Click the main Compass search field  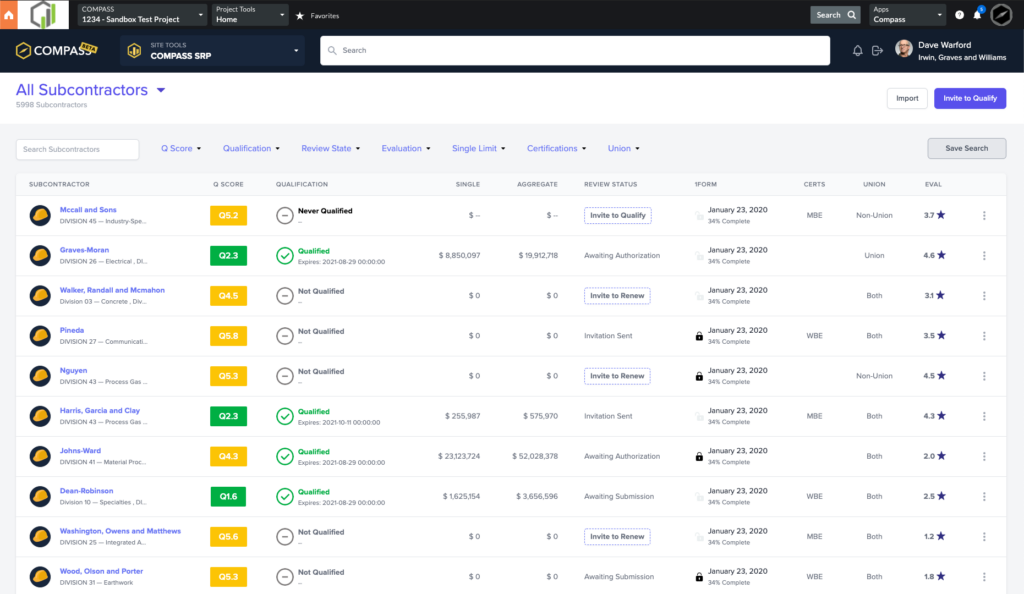(x=575, y=50)
